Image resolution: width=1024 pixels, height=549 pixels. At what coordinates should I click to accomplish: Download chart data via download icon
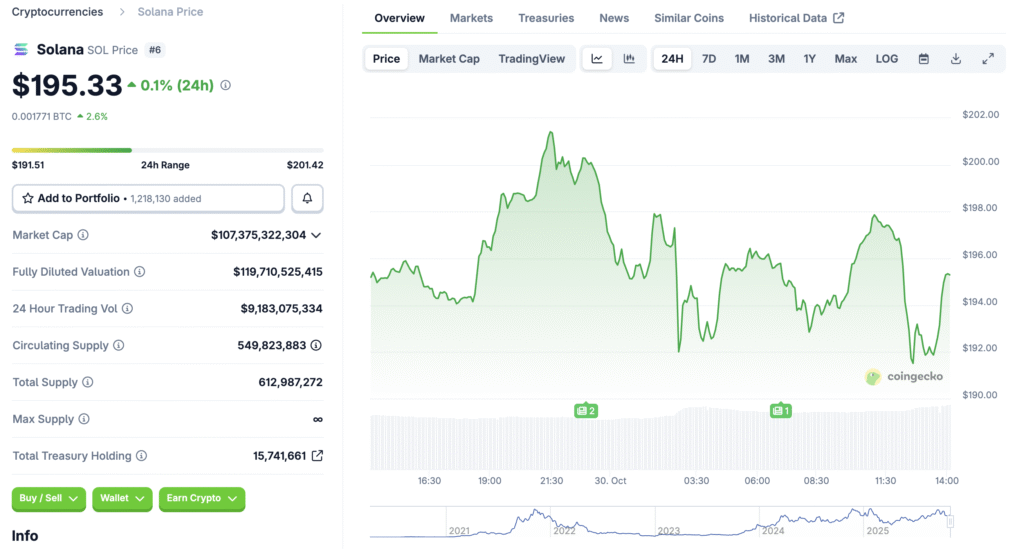click(956, 59)
